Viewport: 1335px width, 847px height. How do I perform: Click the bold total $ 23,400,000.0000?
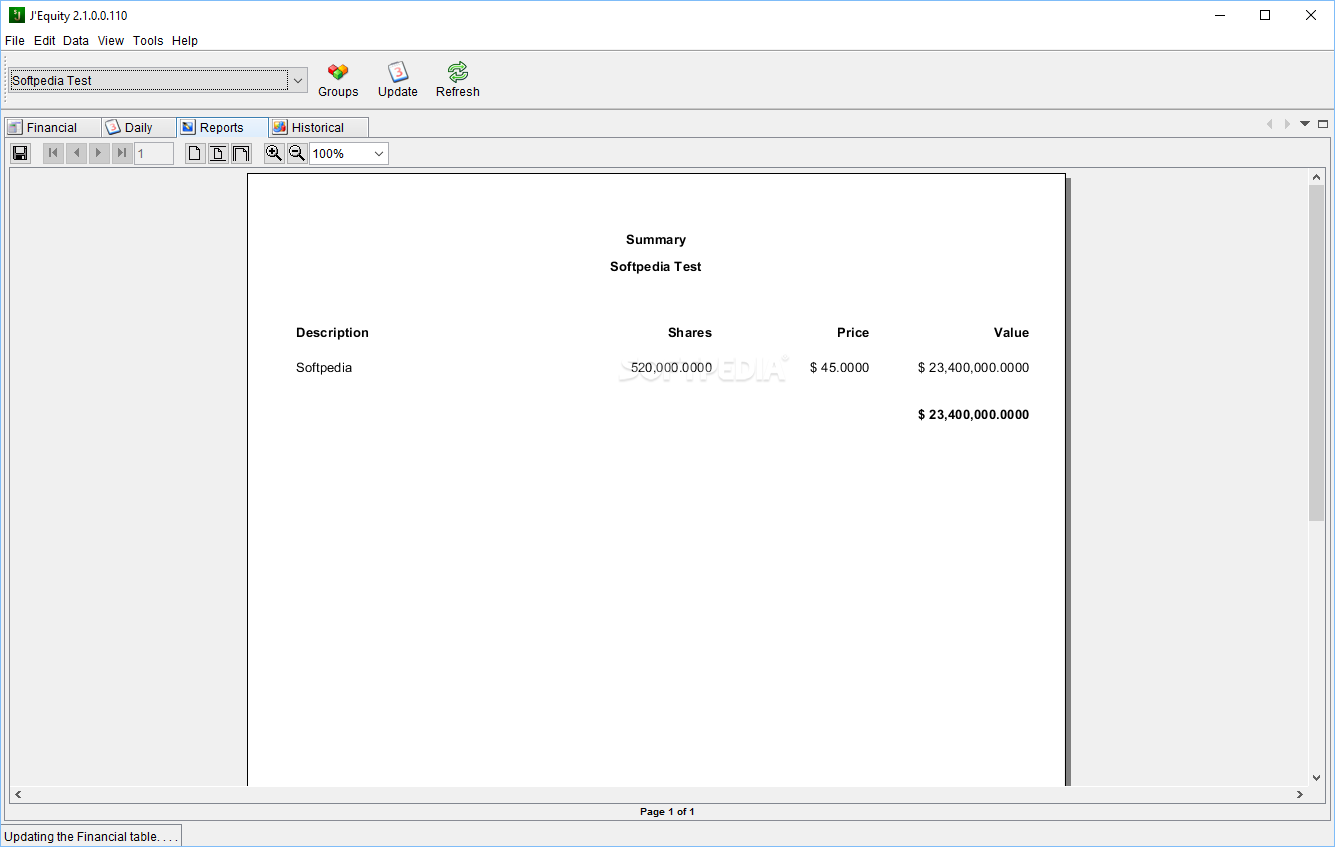tap(974, 414)
